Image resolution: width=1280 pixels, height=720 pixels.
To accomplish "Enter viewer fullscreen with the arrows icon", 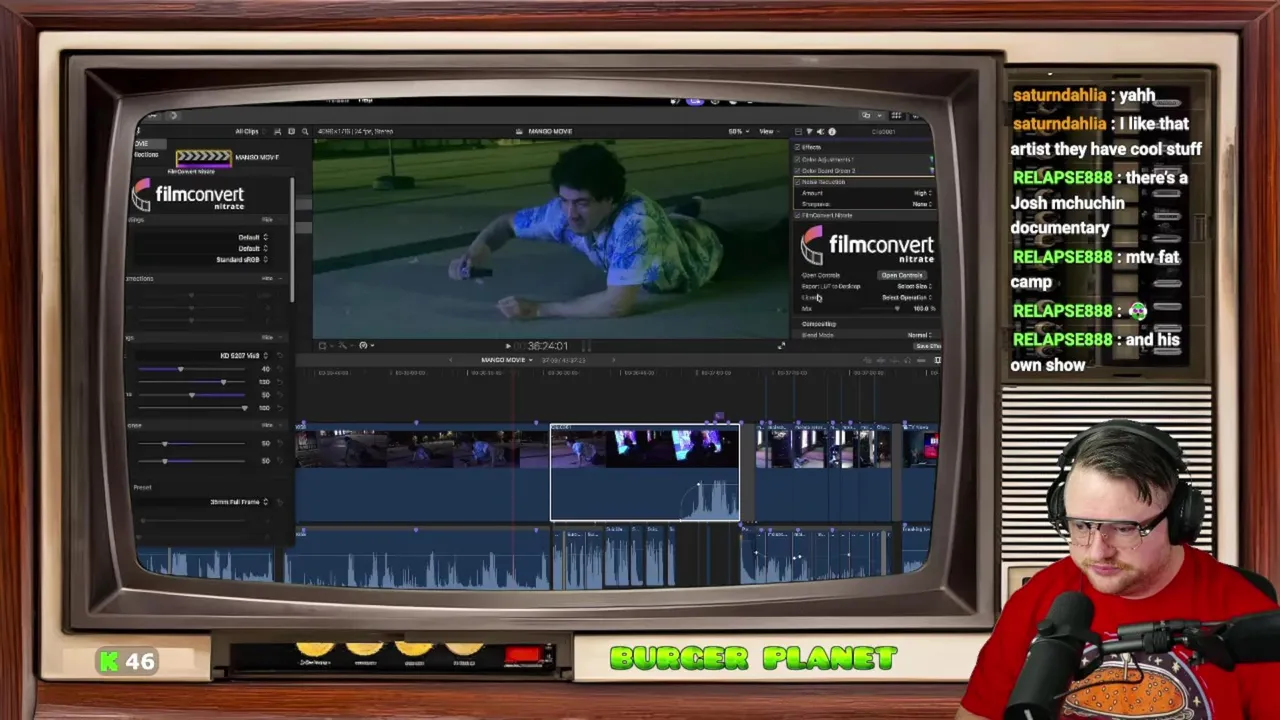I will pyautogui.click(x=781, y=346).
